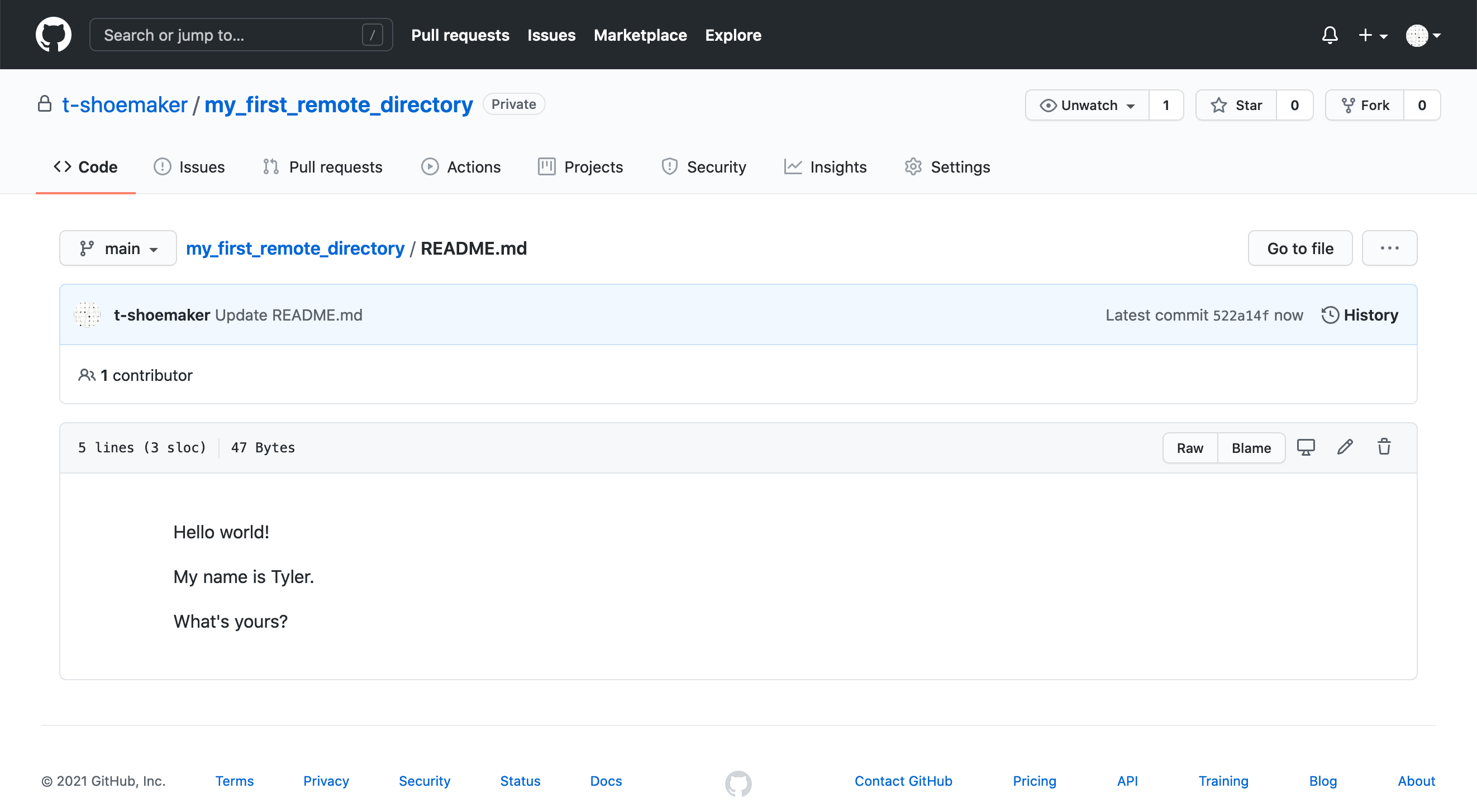Click the 47 Bytes file size text
This screenshot has width=1477, height=812.
click(263, 447)
